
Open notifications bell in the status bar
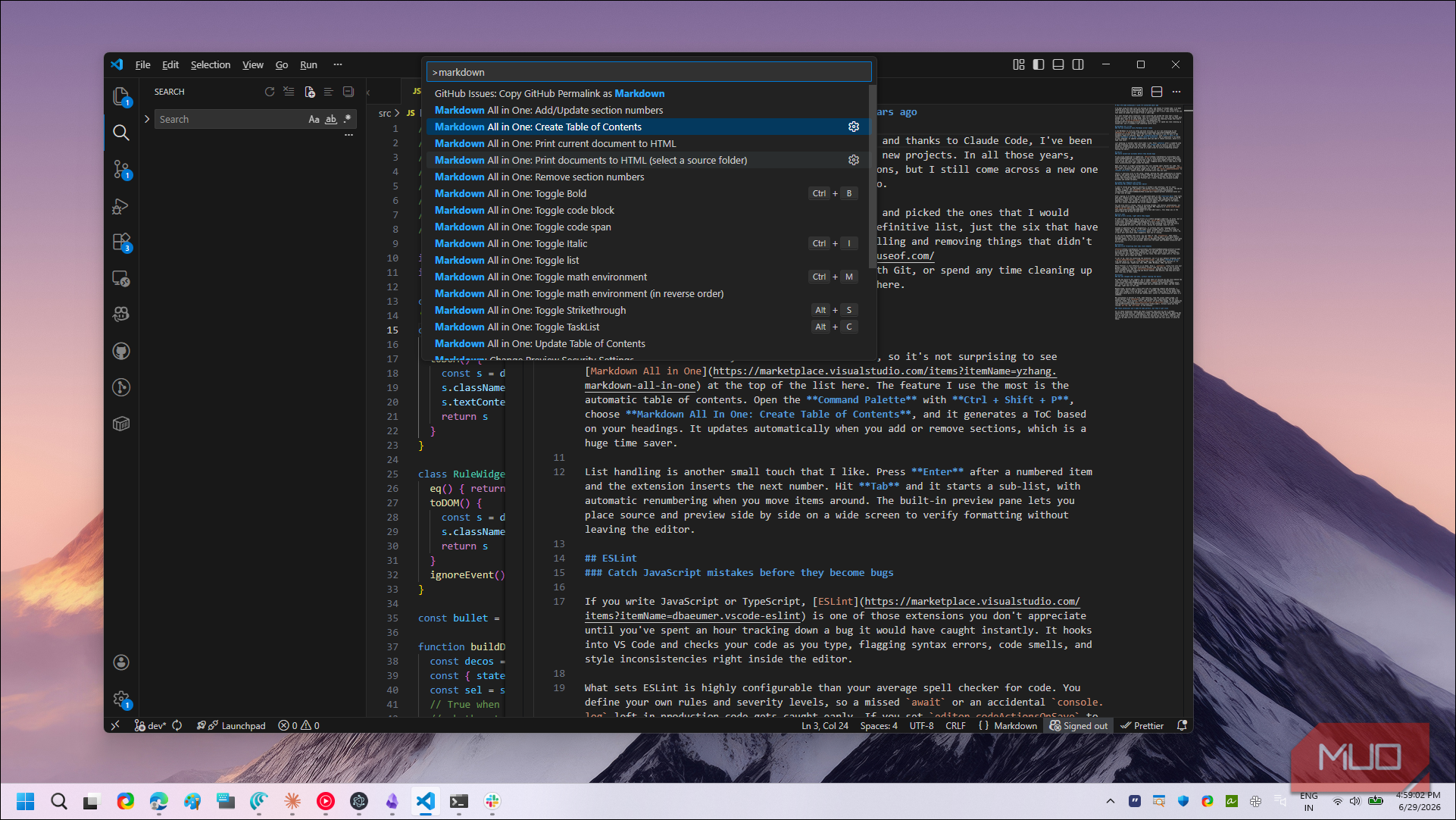click(x=1182, y=725)
